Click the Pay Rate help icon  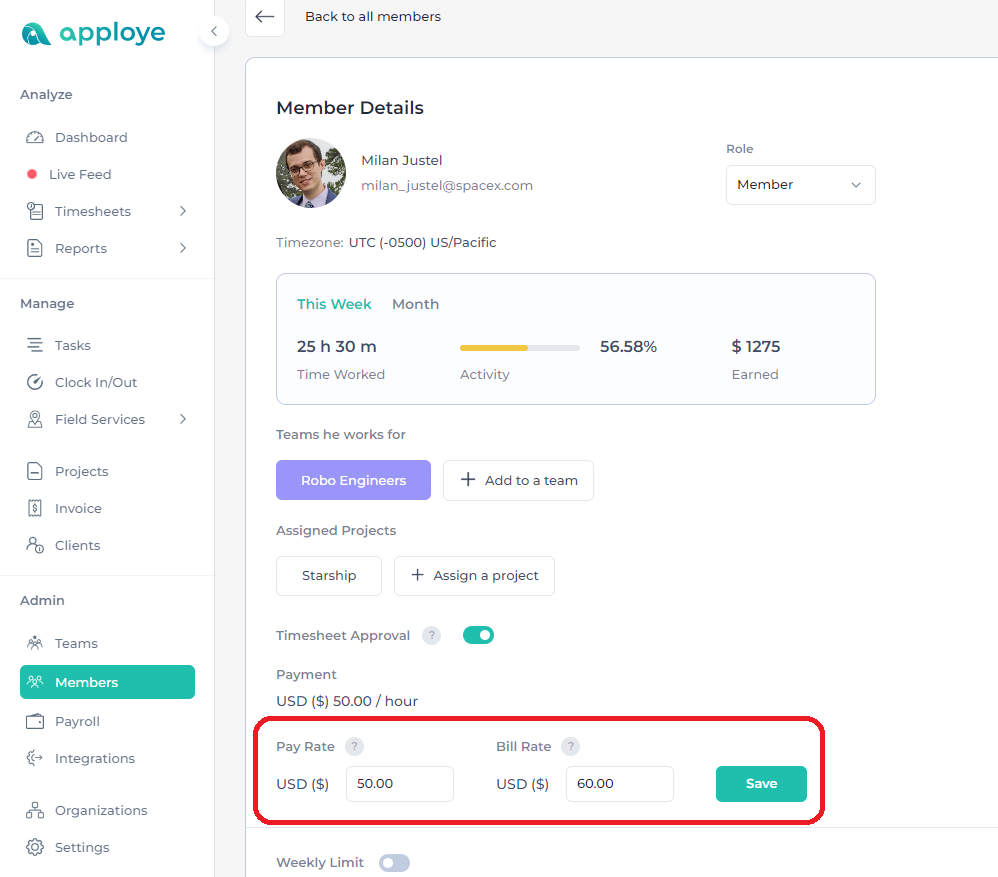point(355,747)
